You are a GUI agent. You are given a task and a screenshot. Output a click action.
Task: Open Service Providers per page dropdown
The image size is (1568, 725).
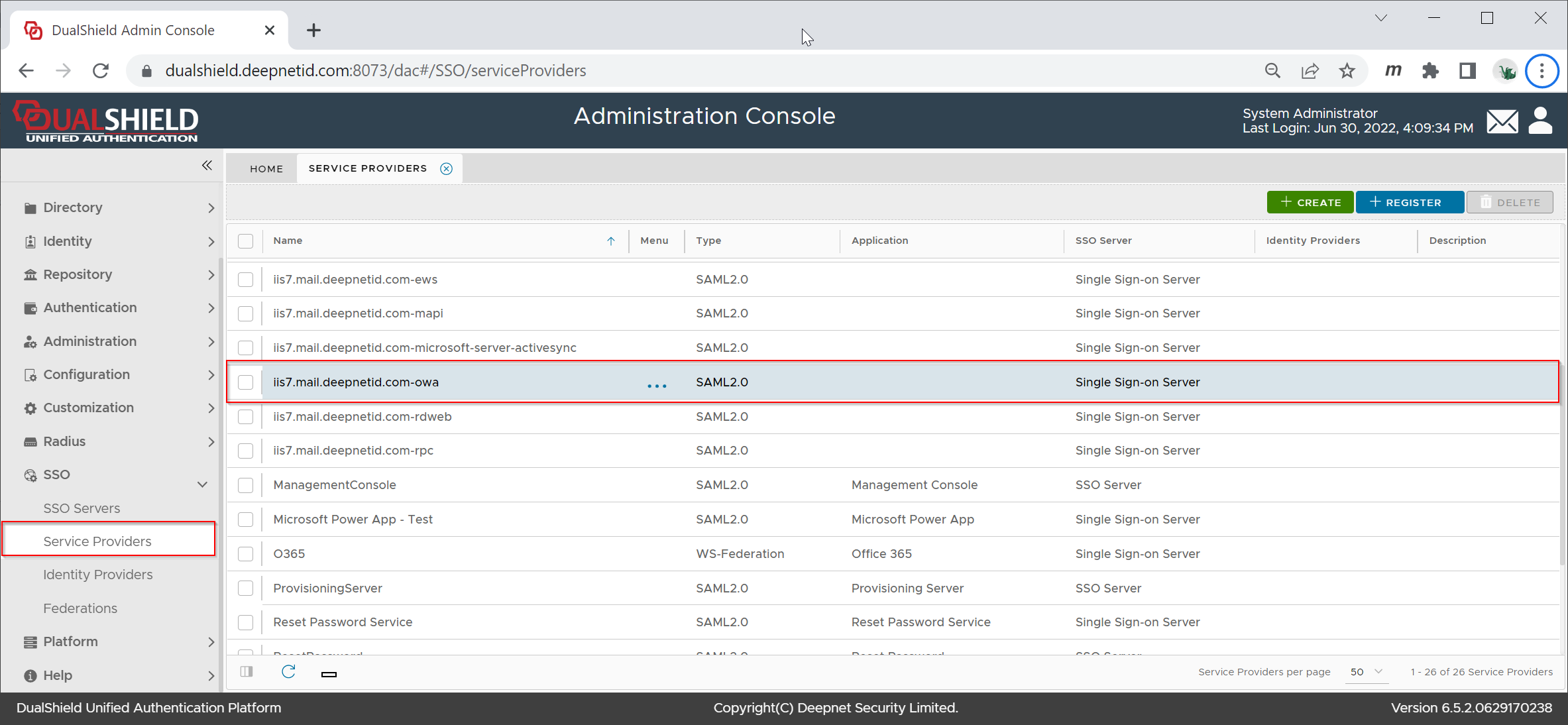pyautogui.click(x=1367, y=672)
